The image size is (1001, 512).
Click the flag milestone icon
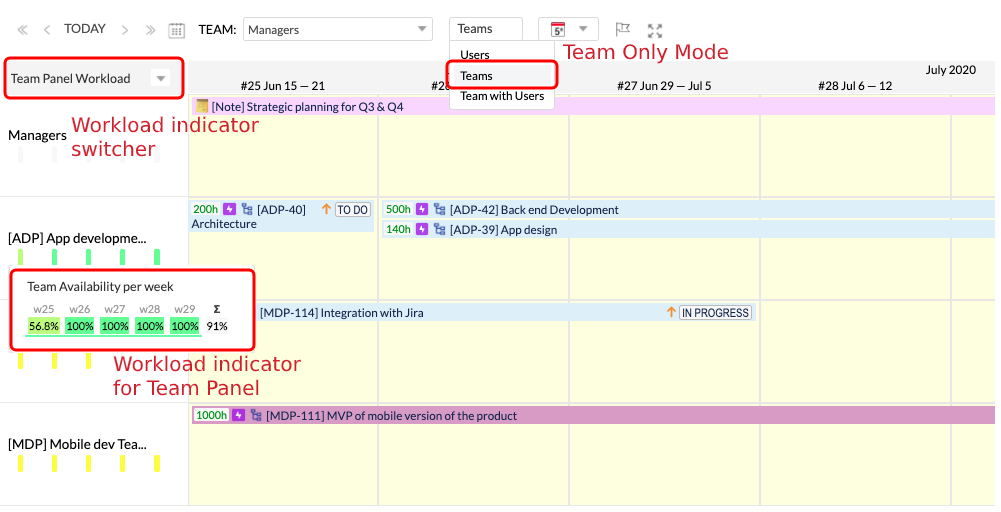(622, 30)
